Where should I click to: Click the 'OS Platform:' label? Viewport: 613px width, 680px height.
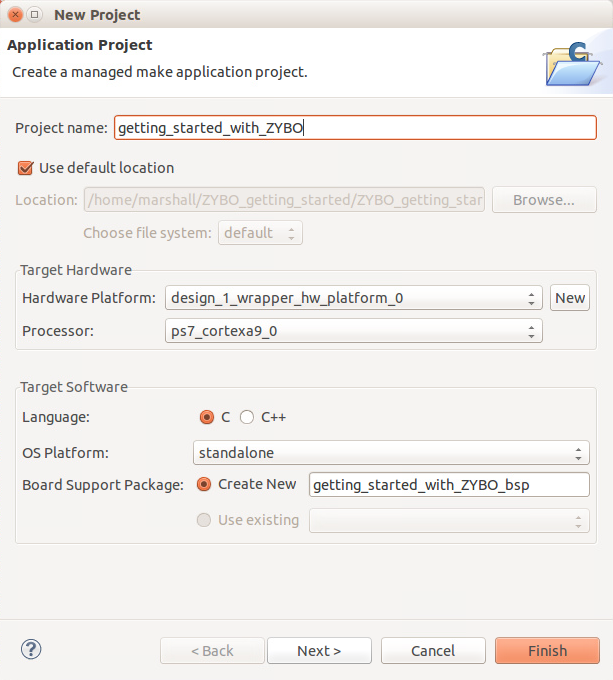coord(65,453)
